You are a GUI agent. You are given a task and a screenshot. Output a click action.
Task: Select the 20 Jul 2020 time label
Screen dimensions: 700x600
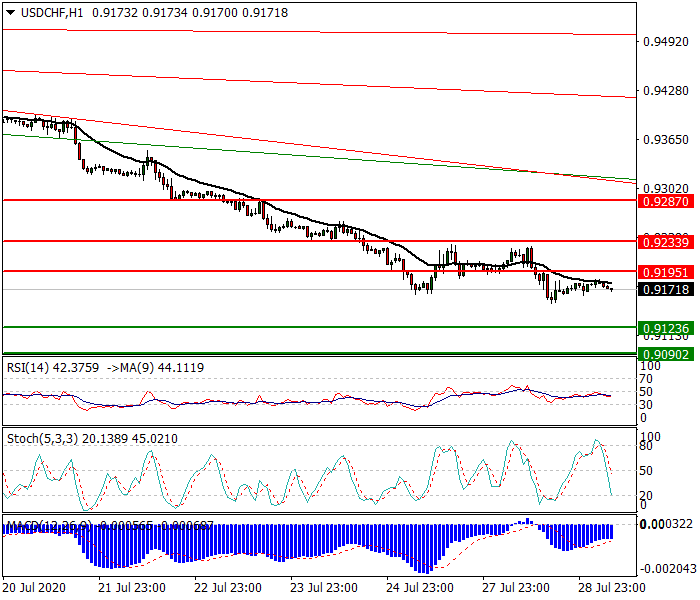click(34, 588)
